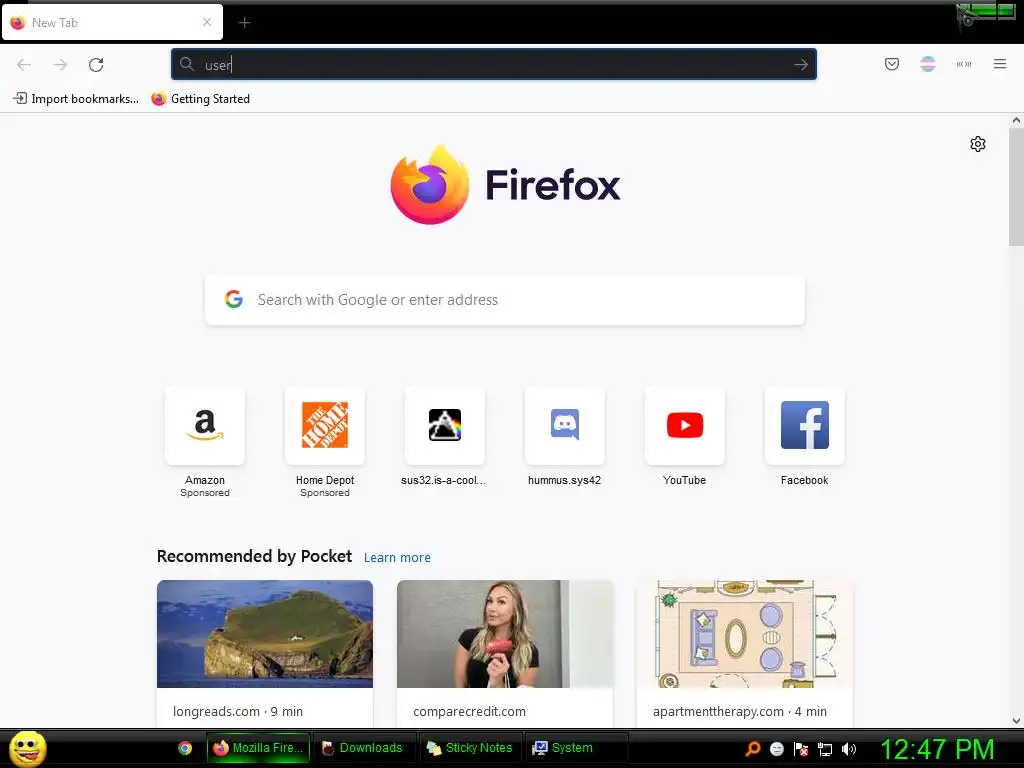The height and width of the screenshot is (768, 1024).
Task: Click the 12:47 PM clock
Action: (938, 749)
